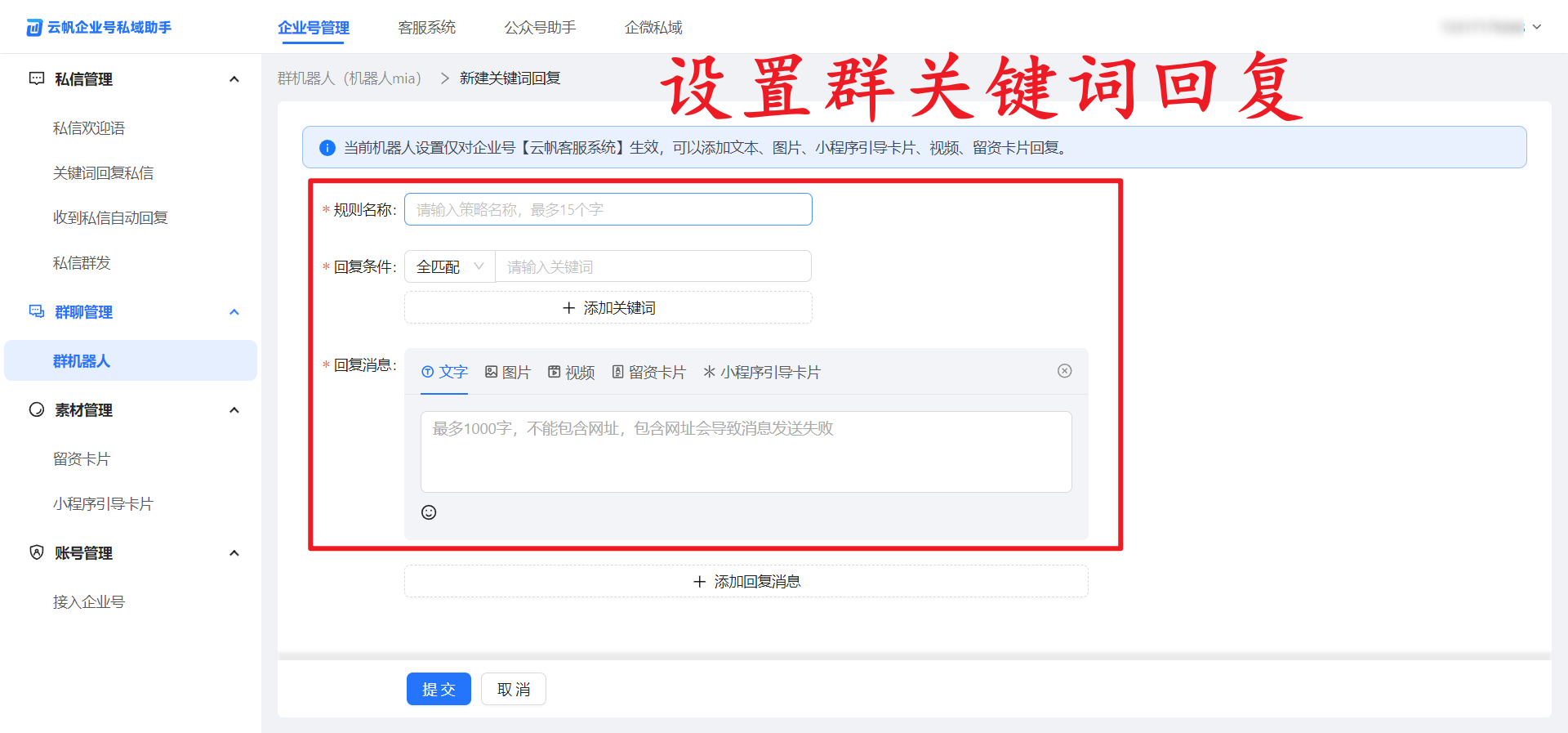Switch to 客服系统 top tab

(x=427, y=28)
